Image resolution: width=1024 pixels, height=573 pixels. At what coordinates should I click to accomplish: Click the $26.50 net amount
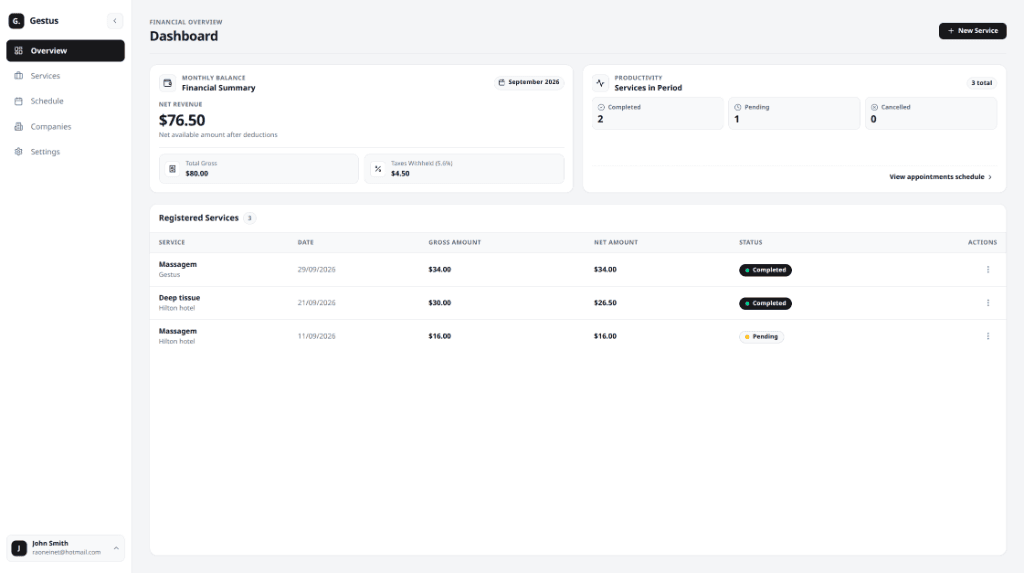coord(605,303)
